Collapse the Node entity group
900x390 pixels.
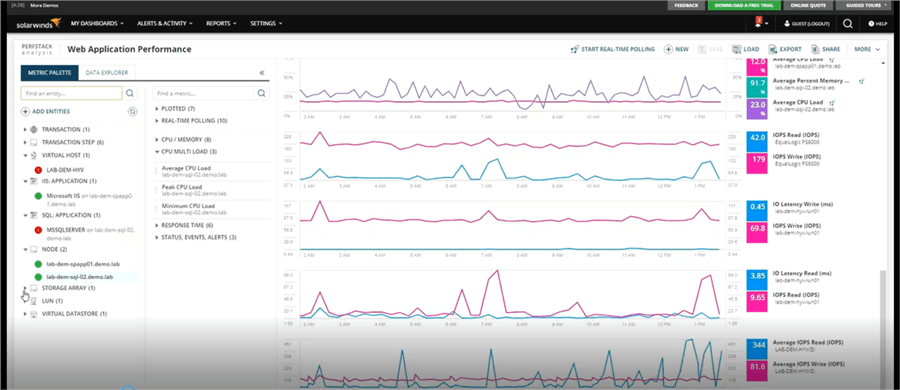25,250
